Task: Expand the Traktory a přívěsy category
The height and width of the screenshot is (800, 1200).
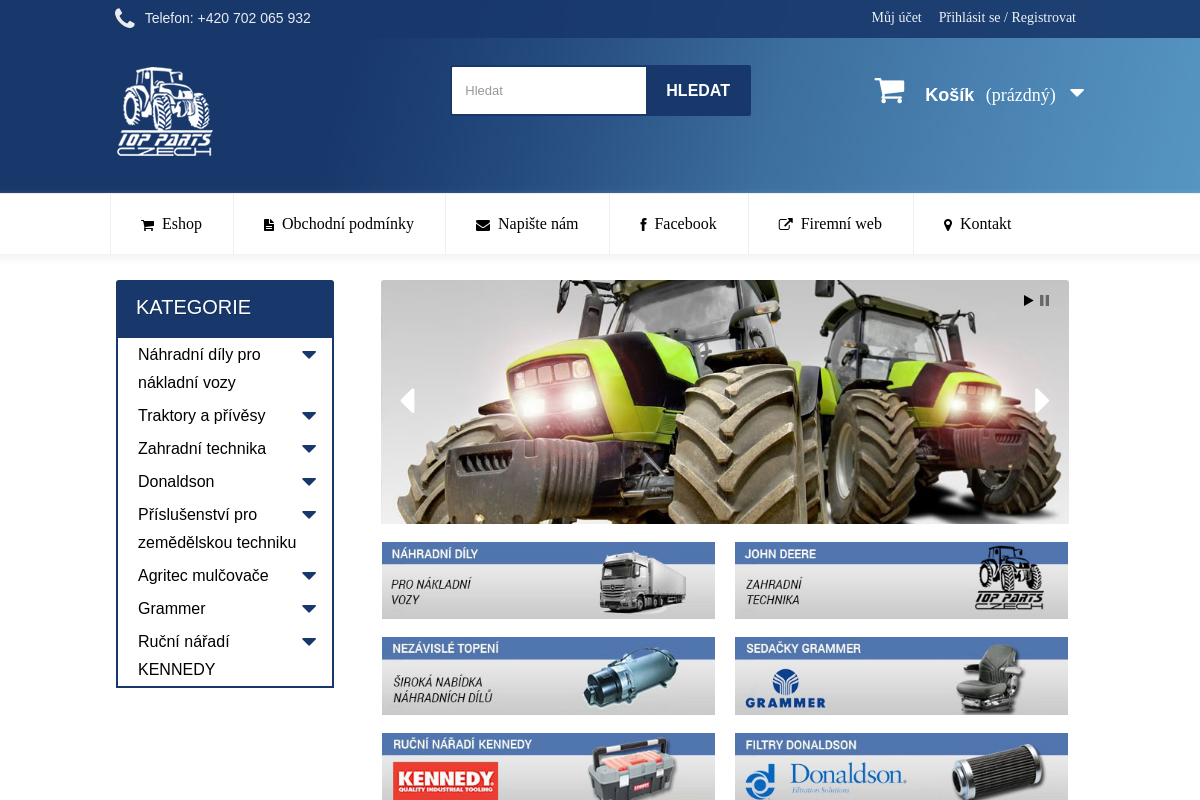Action: [x=309, y=415]
